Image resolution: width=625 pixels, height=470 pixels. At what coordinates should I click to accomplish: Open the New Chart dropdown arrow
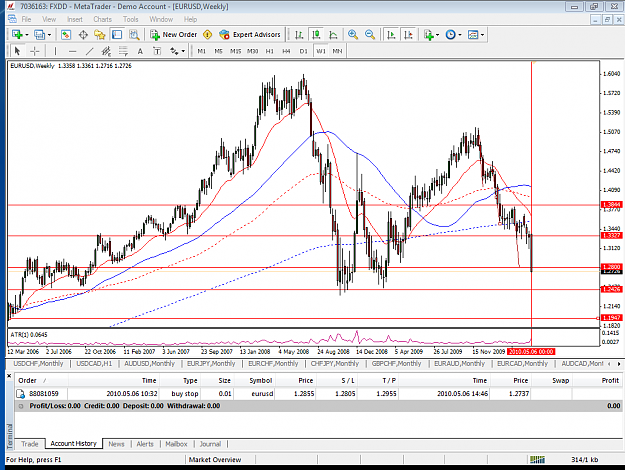pyautogui.click(x=27, y=35)
